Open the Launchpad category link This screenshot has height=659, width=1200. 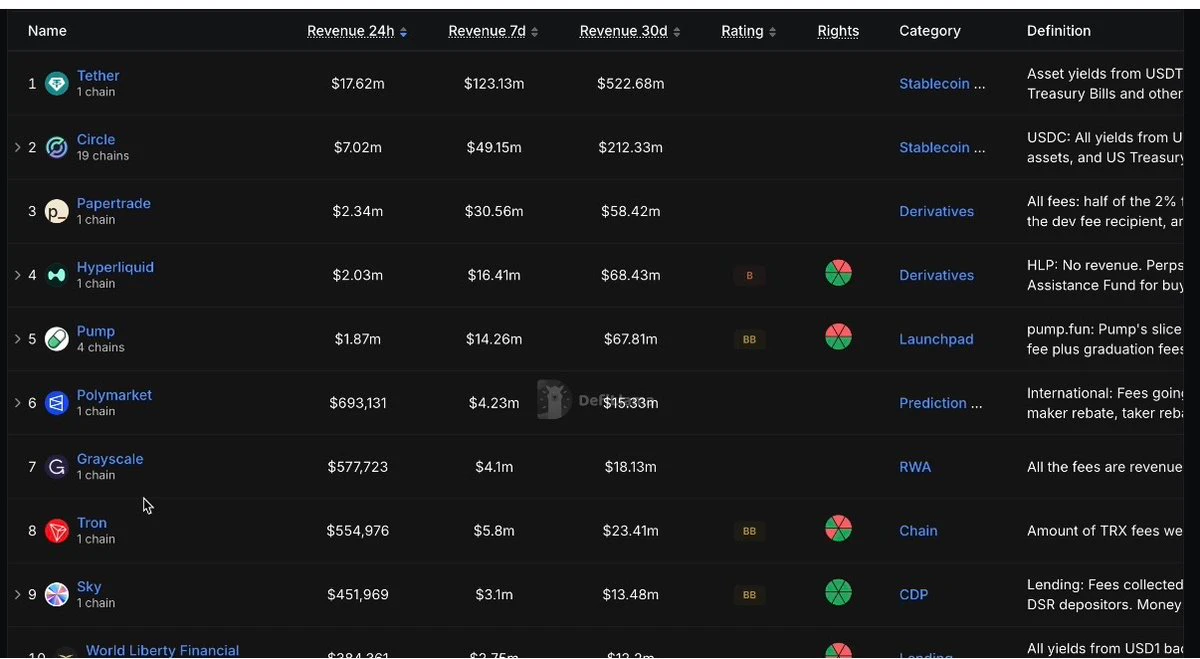(936, 340)
